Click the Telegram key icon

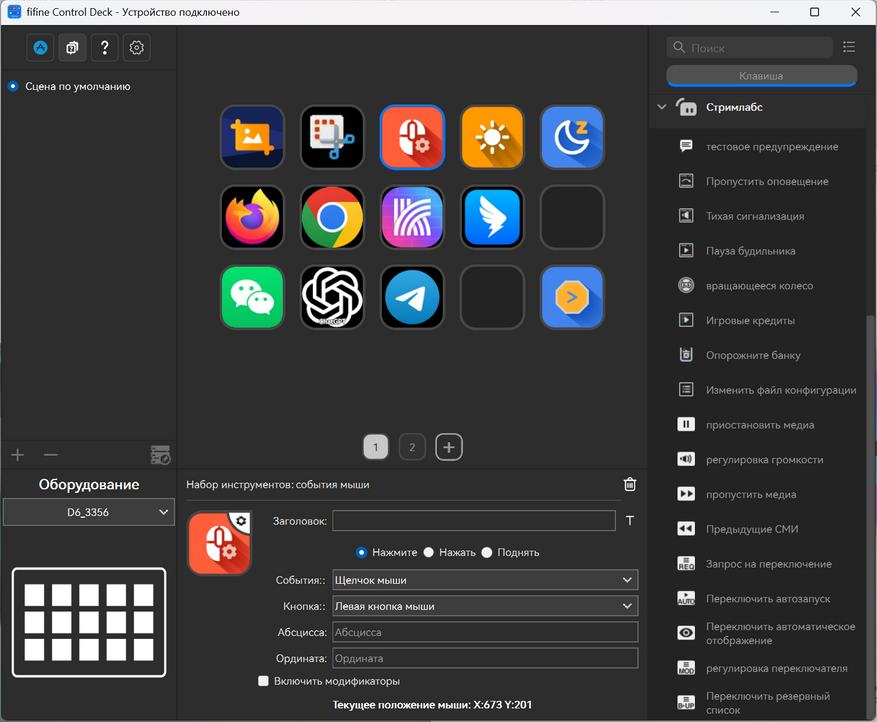tap(412, 297)
